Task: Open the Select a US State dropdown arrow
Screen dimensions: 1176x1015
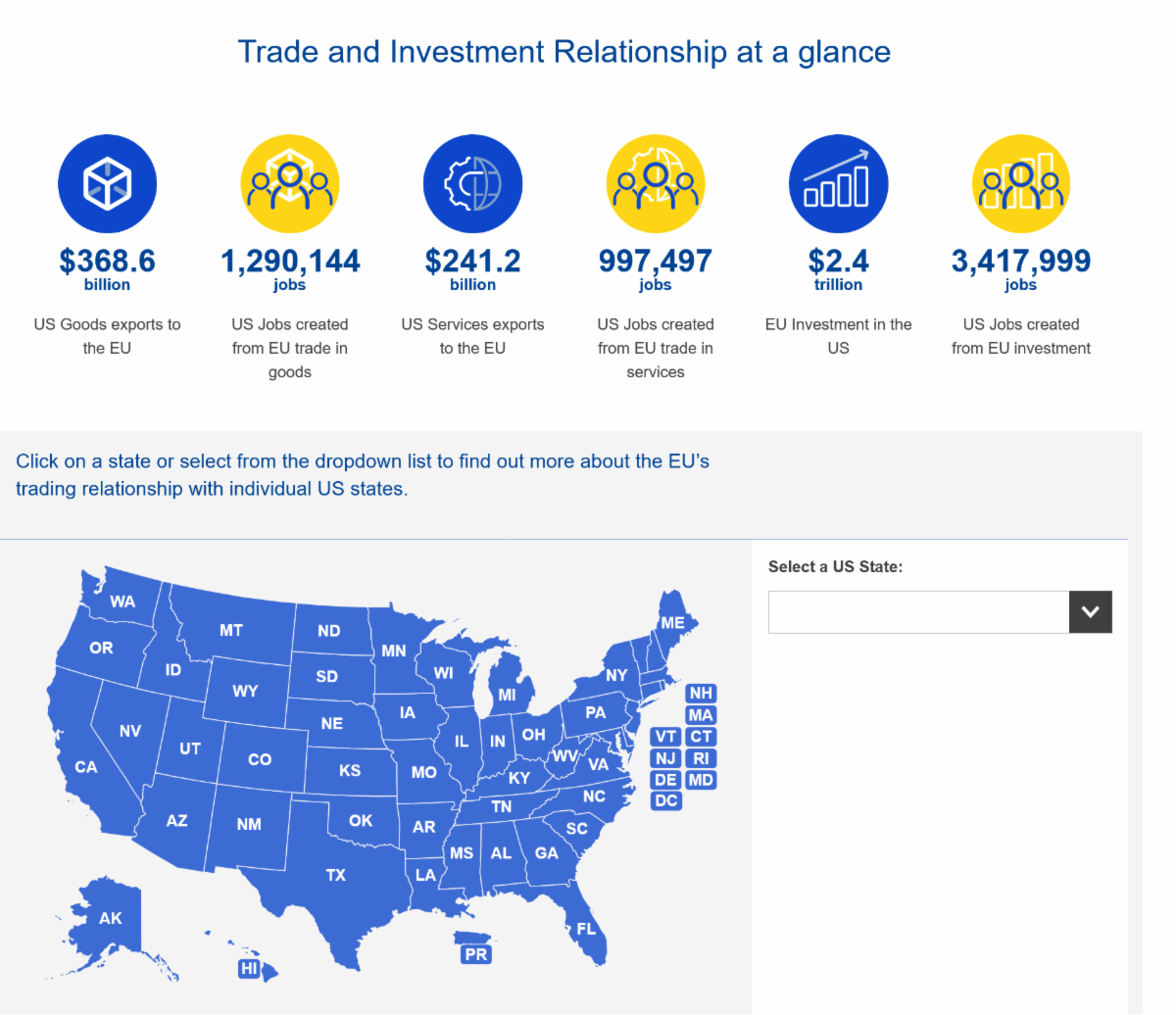Action: tap(1090, 612)
